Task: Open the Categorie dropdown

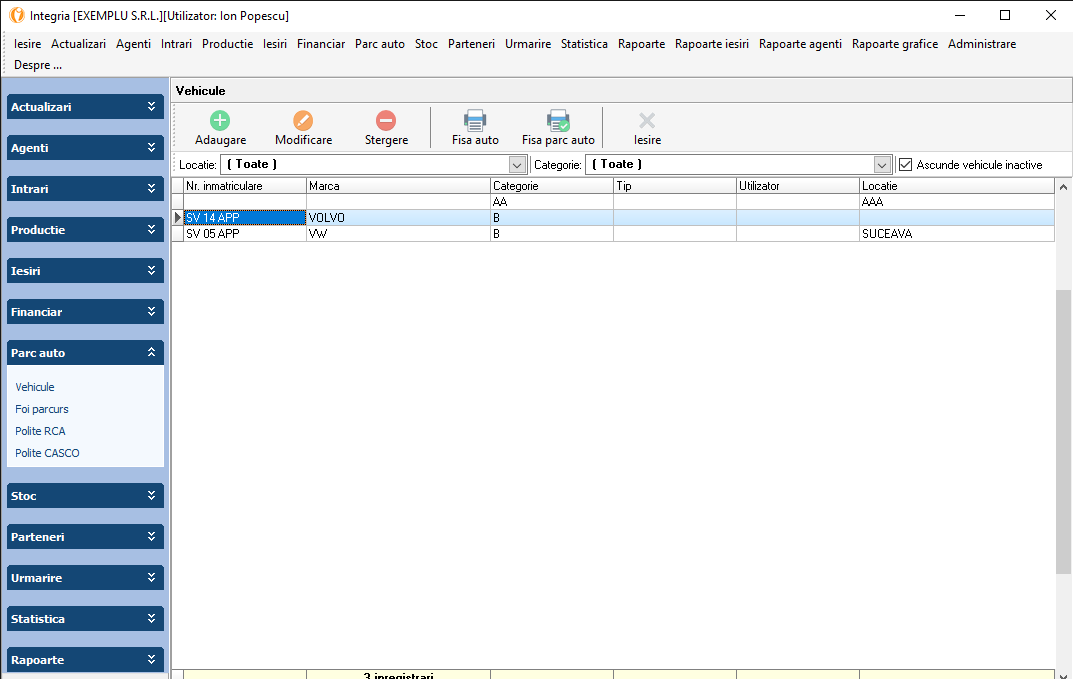Action: 882,164
